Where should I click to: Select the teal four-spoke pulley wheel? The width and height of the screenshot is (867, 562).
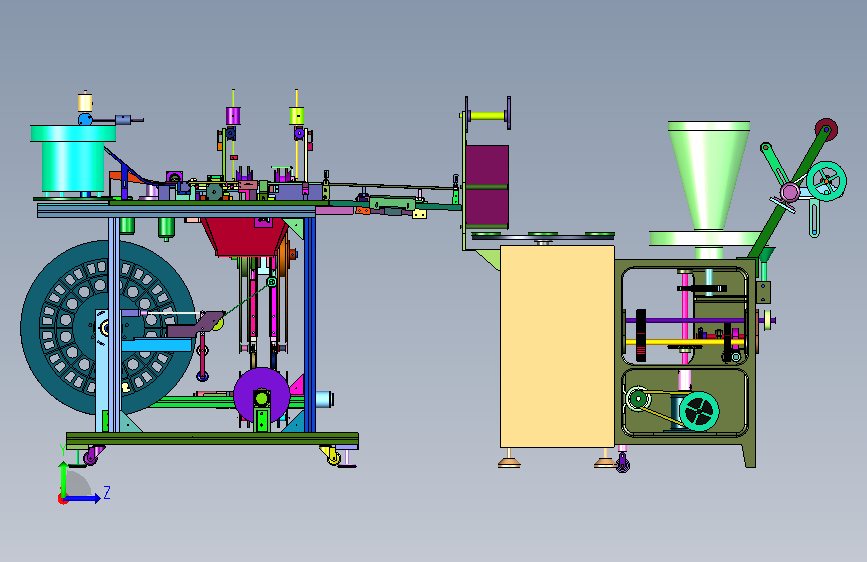698,412
